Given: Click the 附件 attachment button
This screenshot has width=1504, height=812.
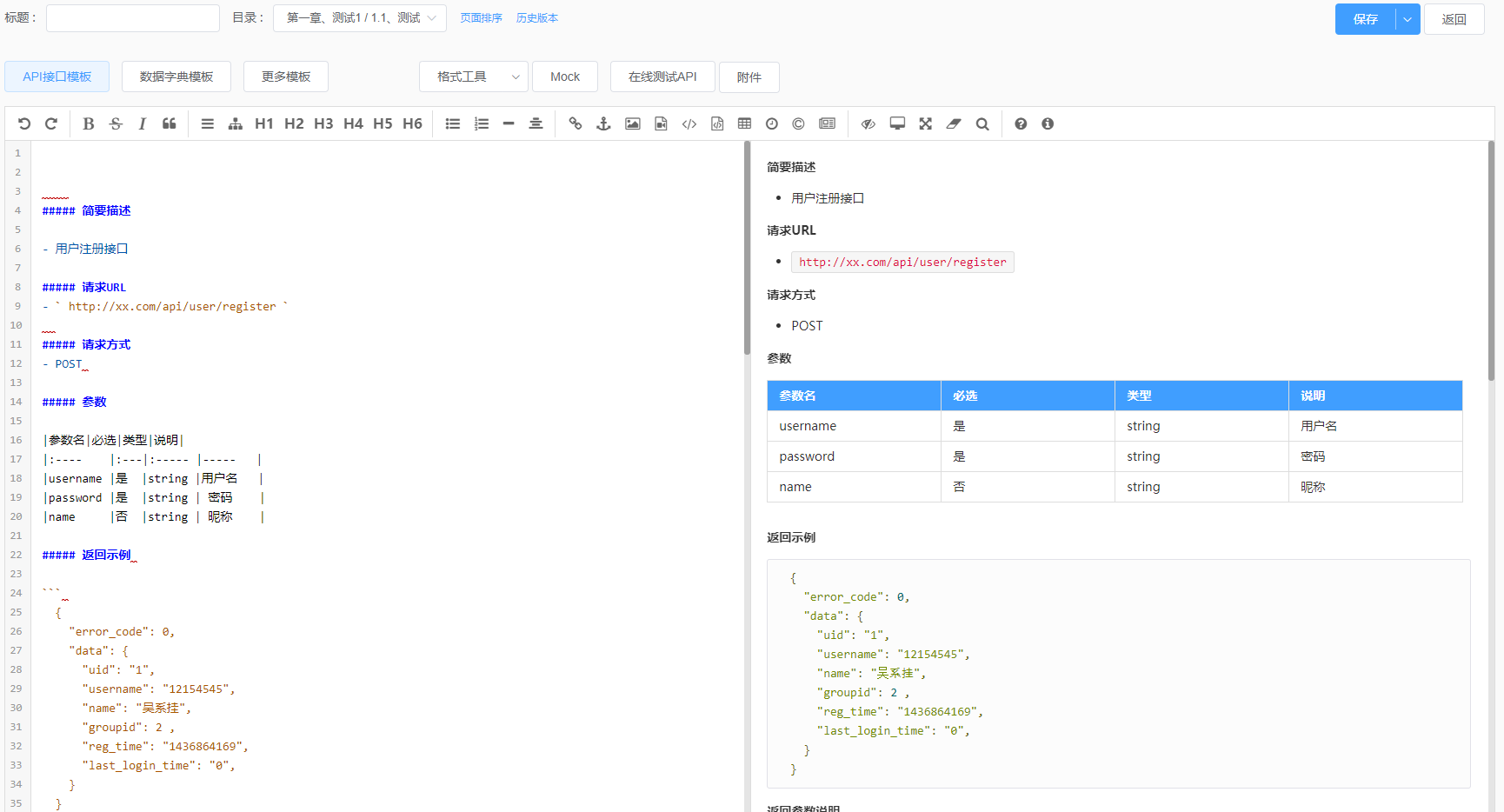Looking at the screenshot, I should (x=749, y=77).
